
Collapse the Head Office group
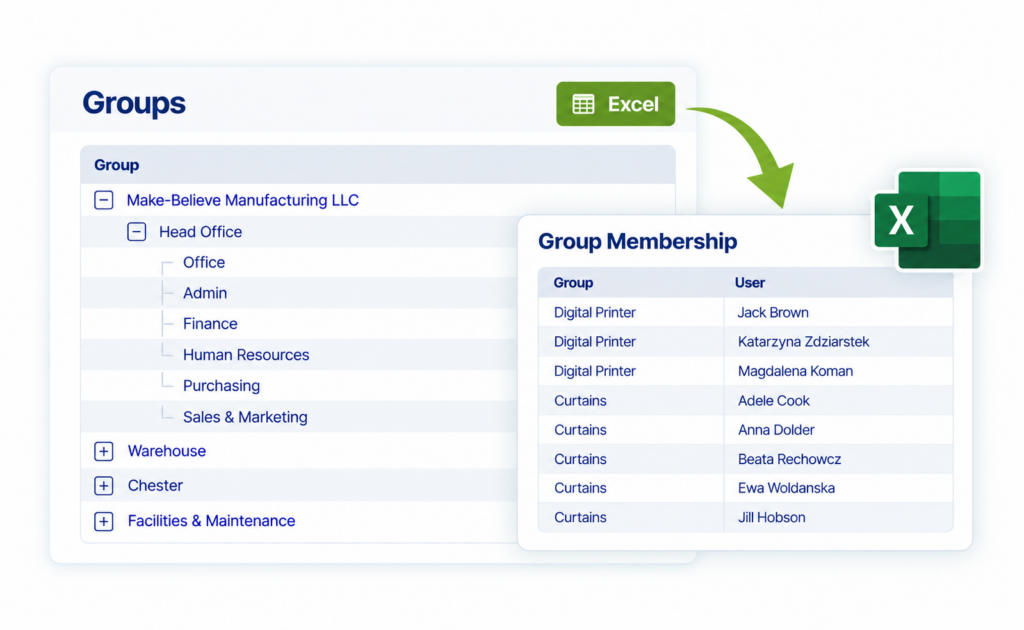(x=136, y=232)
